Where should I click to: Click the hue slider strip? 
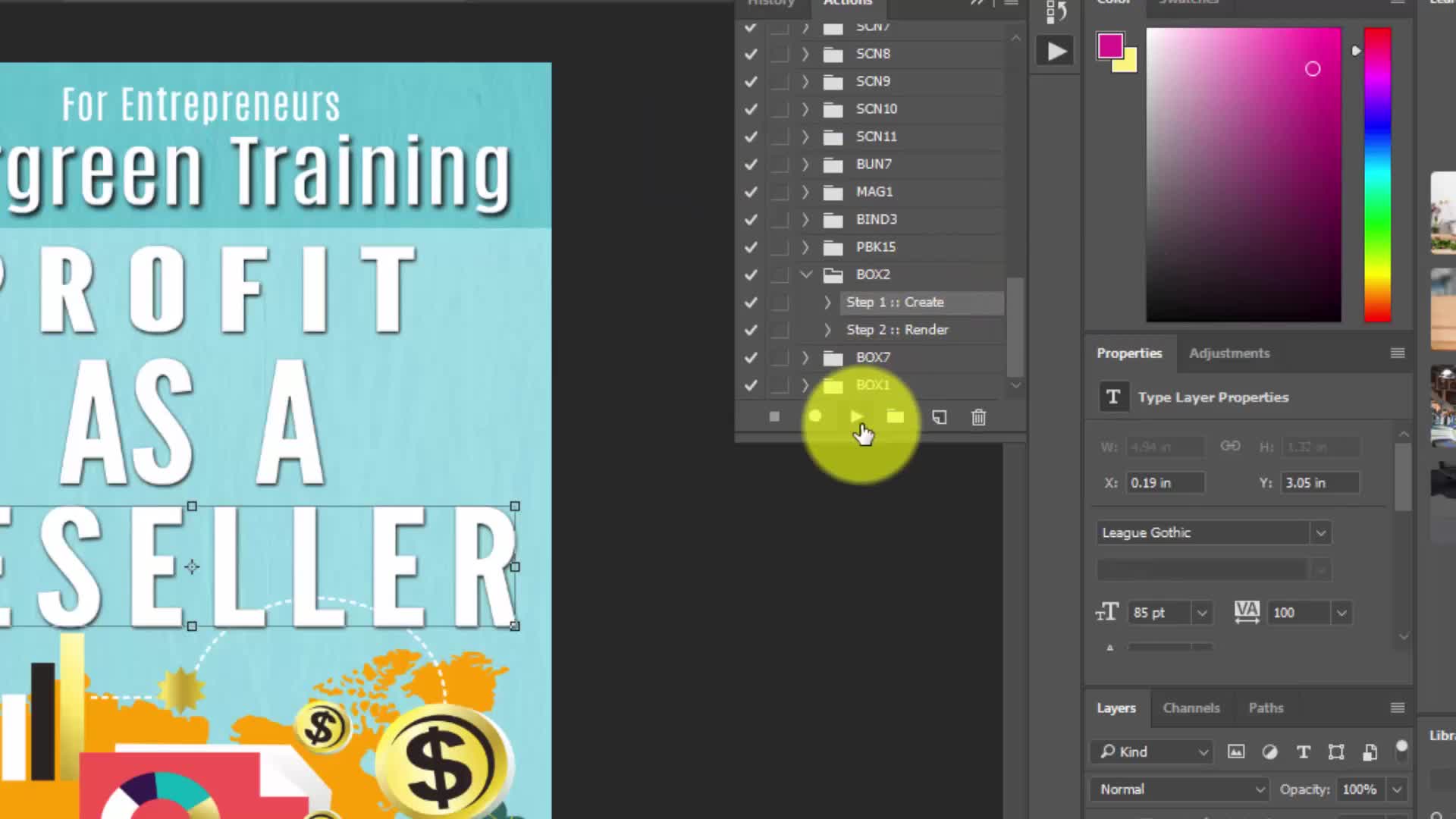[x=1377, y=174]
